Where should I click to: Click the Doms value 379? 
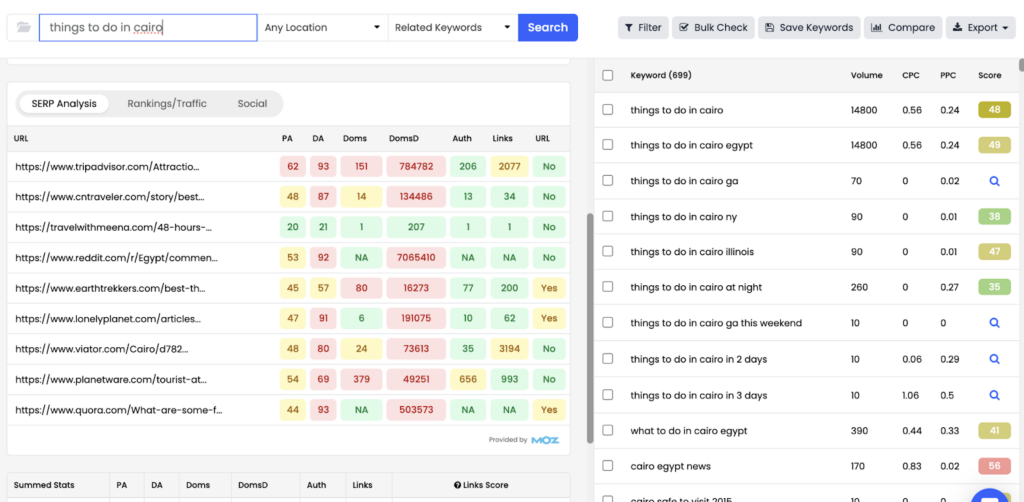361,379
